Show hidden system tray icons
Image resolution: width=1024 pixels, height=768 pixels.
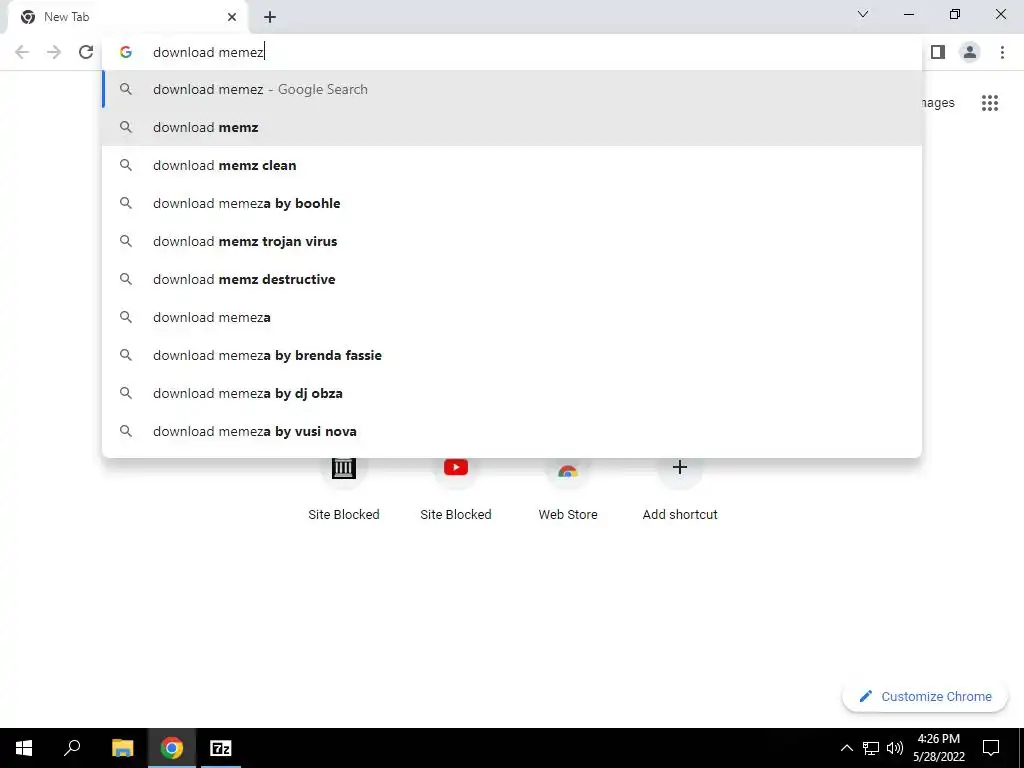[846, 748]
